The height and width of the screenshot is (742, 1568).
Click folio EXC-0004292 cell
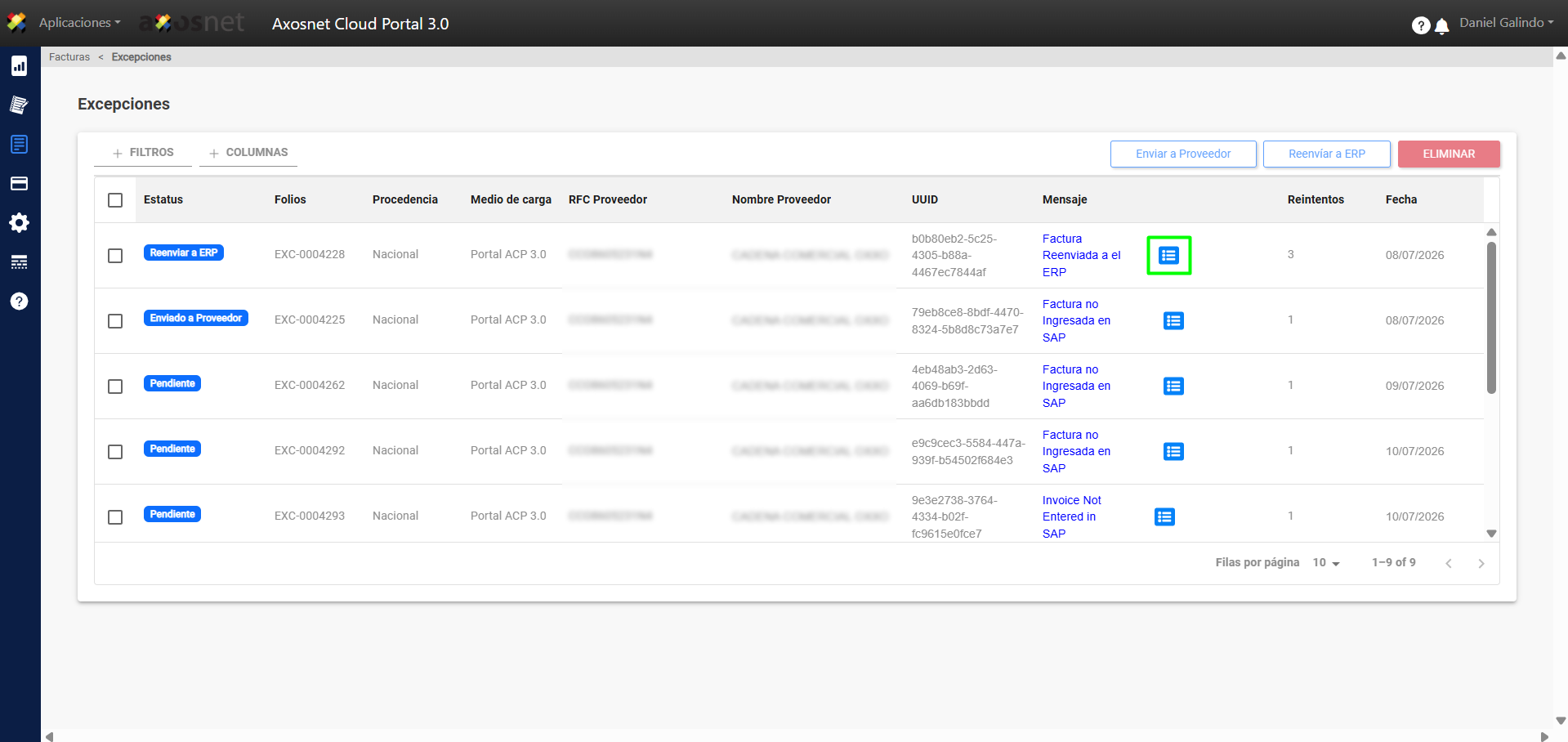click(310, 451)
